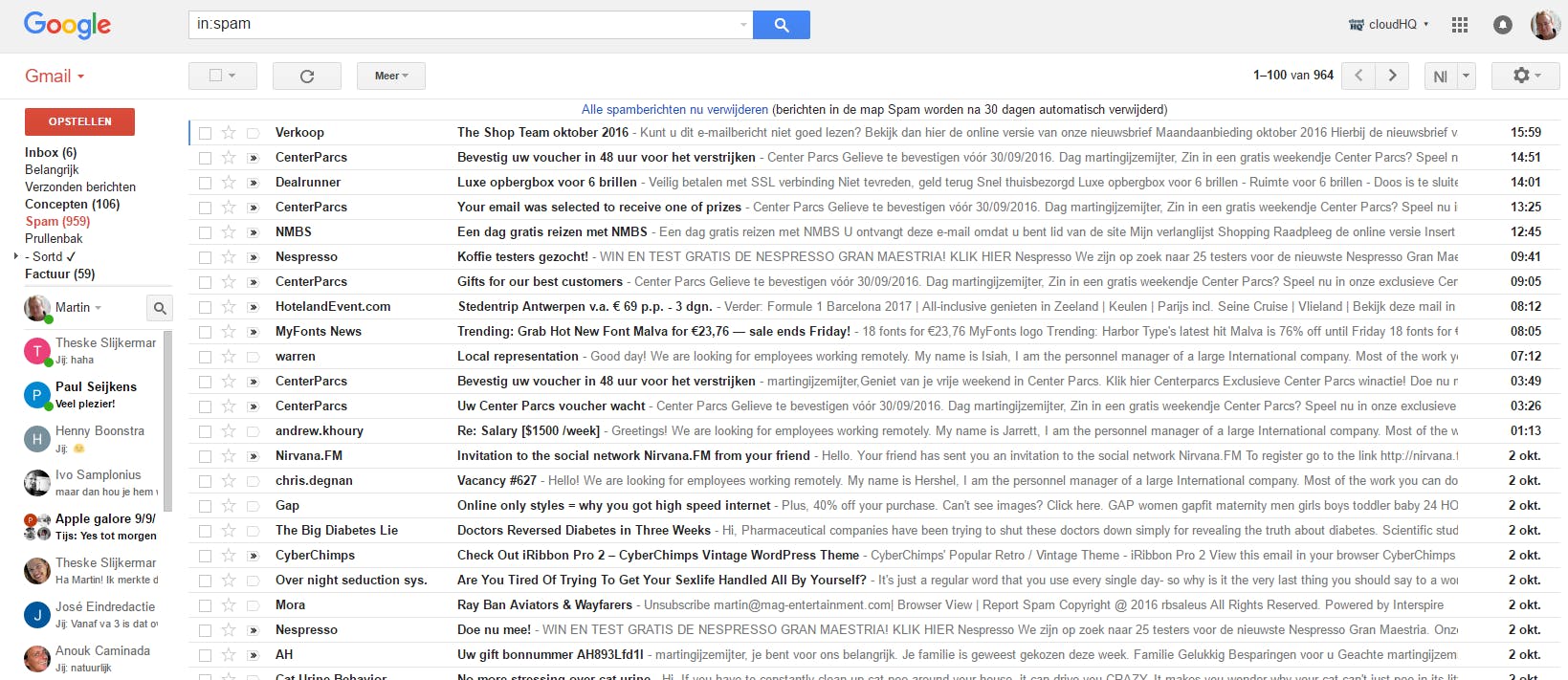The width and height of the screenshot is (1568, 680).
Task: Open the notifications bell icon
Action: pyautogui.click(x=1503, y=25)
